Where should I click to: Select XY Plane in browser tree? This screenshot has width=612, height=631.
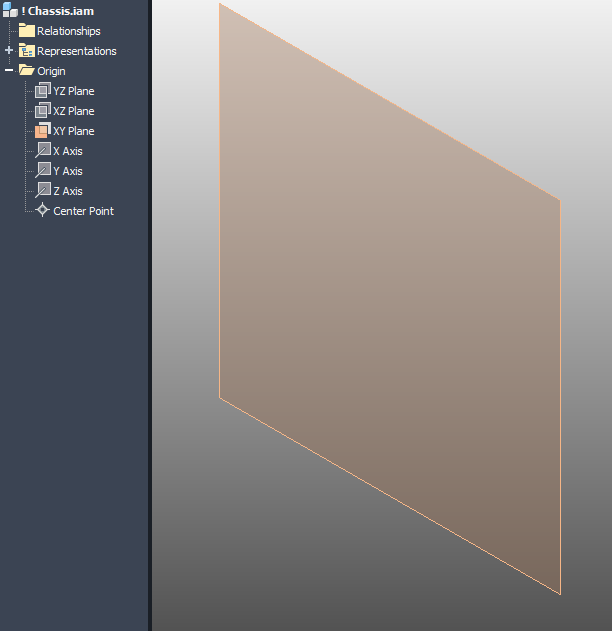tap(74, 131)
